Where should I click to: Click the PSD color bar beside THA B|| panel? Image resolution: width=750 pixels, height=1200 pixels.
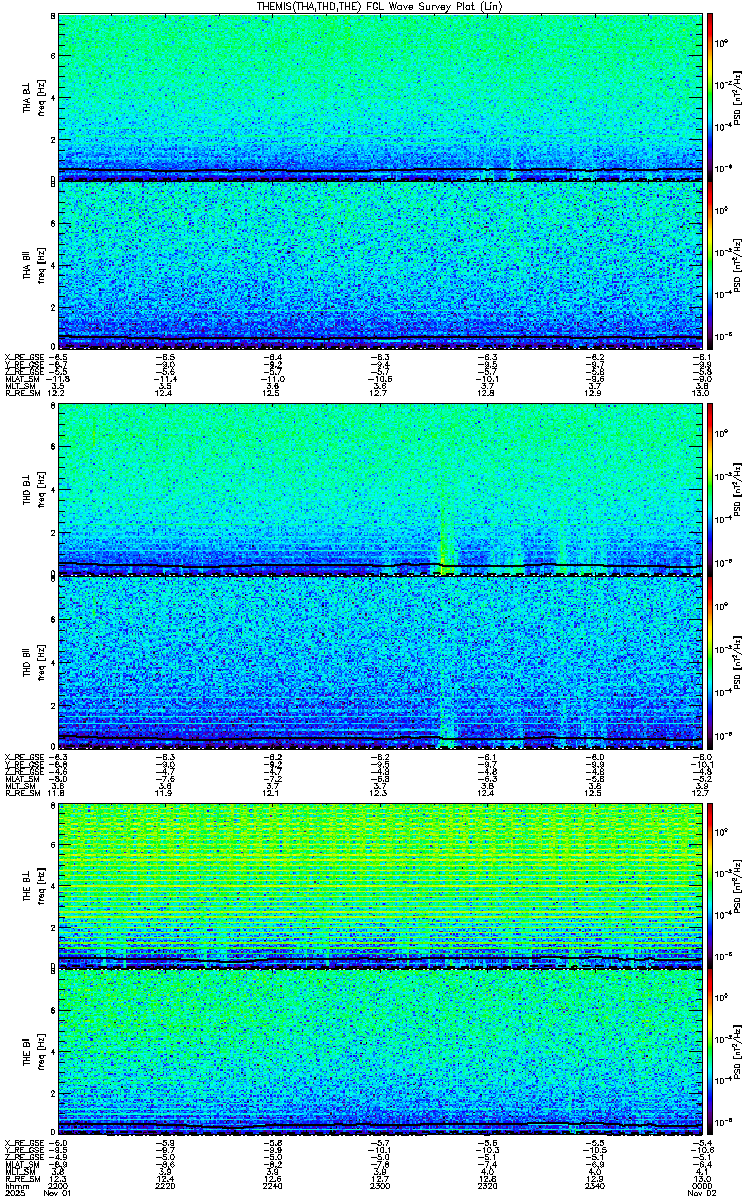pyautogui.click(x=711, y=265)
